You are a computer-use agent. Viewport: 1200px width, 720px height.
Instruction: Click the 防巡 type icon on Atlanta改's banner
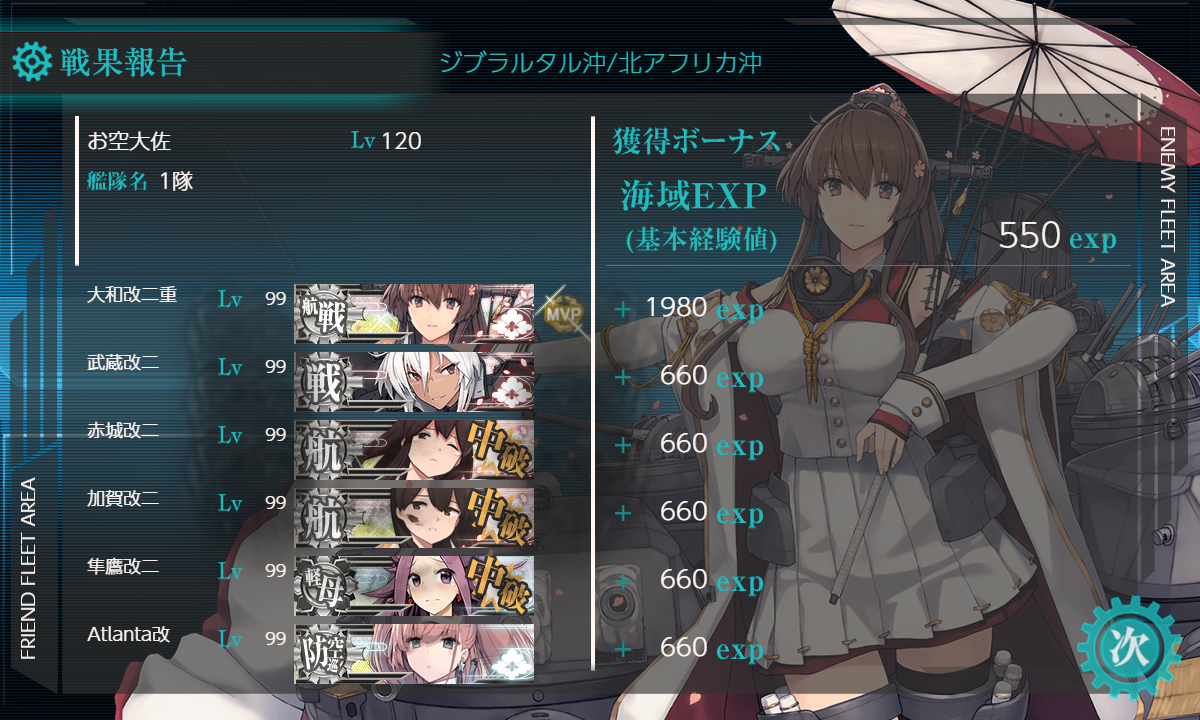tap(325, 654)
